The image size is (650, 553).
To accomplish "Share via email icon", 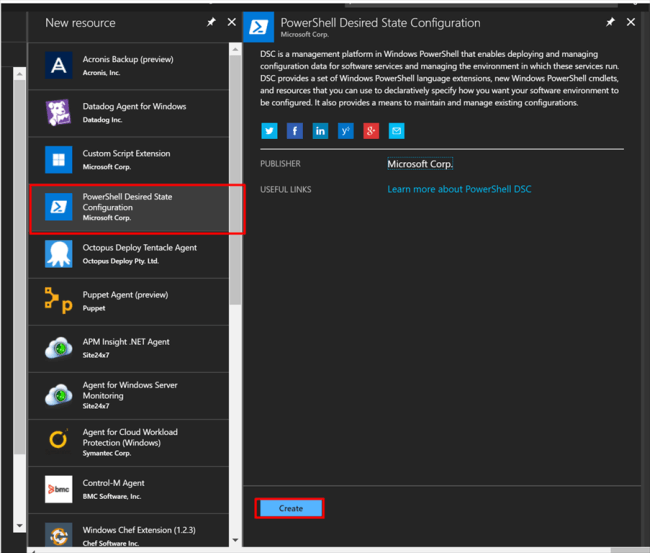I will (x=396, y=131).
